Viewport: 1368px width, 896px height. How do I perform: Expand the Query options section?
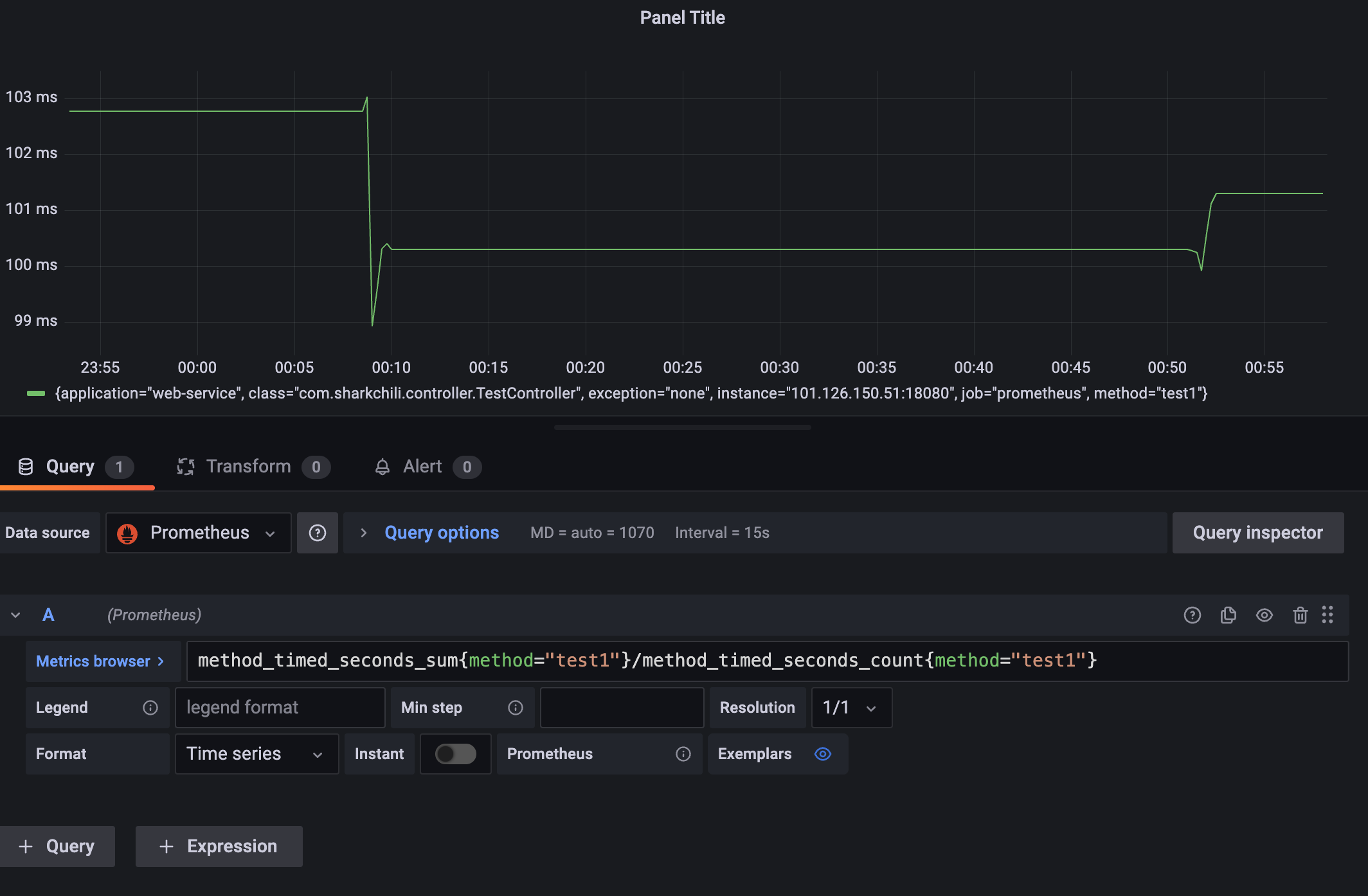coord(441,533)
